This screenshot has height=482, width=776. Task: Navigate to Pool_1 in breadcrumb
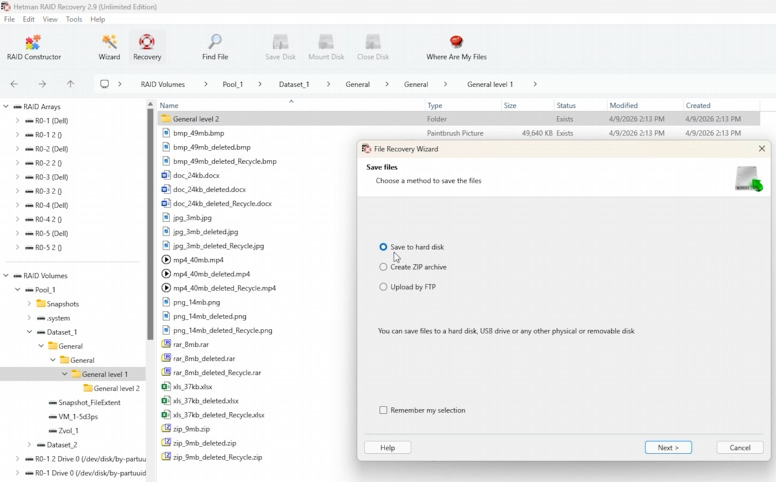pyautogui.click(x=233, y=84)
